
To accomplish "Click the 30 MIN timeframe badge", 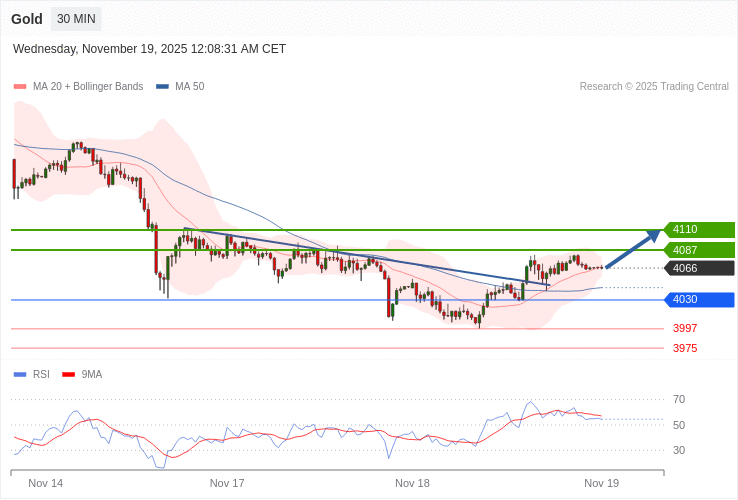I will 76,19.
